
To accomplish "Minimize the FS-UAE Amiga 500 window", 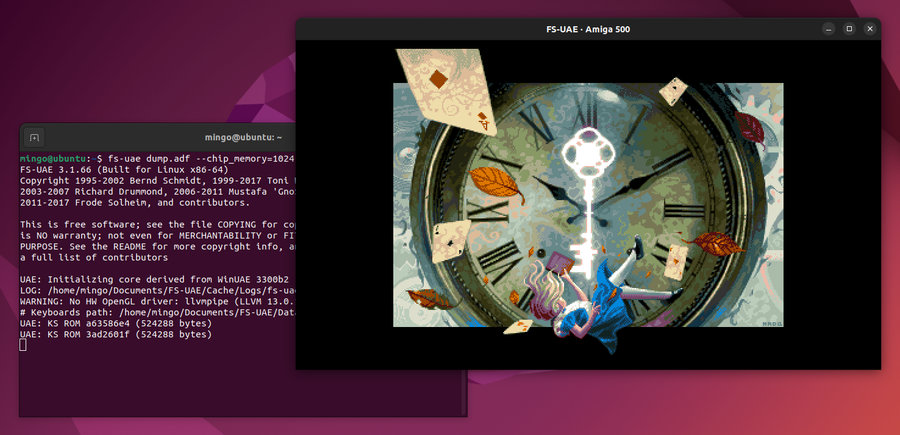I will pos(829,29).
